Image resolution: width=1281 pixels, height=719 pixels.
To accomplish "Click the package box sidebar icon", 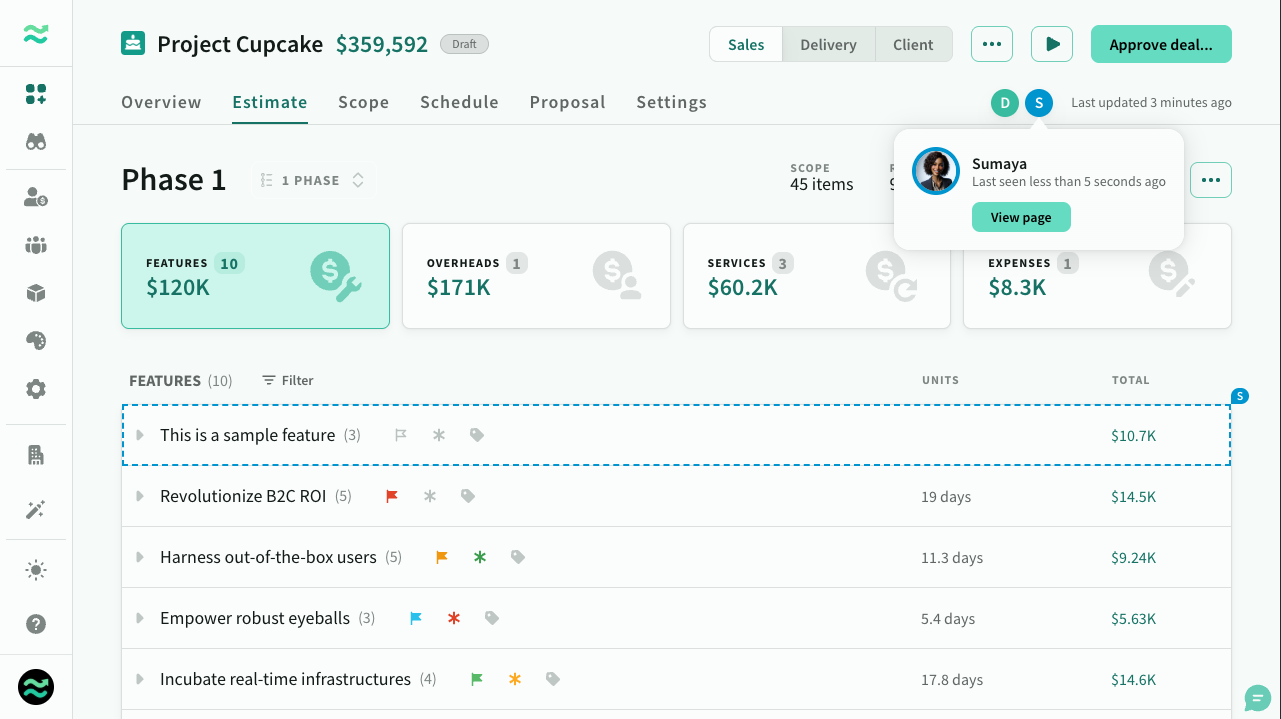I will click(36, 293).
